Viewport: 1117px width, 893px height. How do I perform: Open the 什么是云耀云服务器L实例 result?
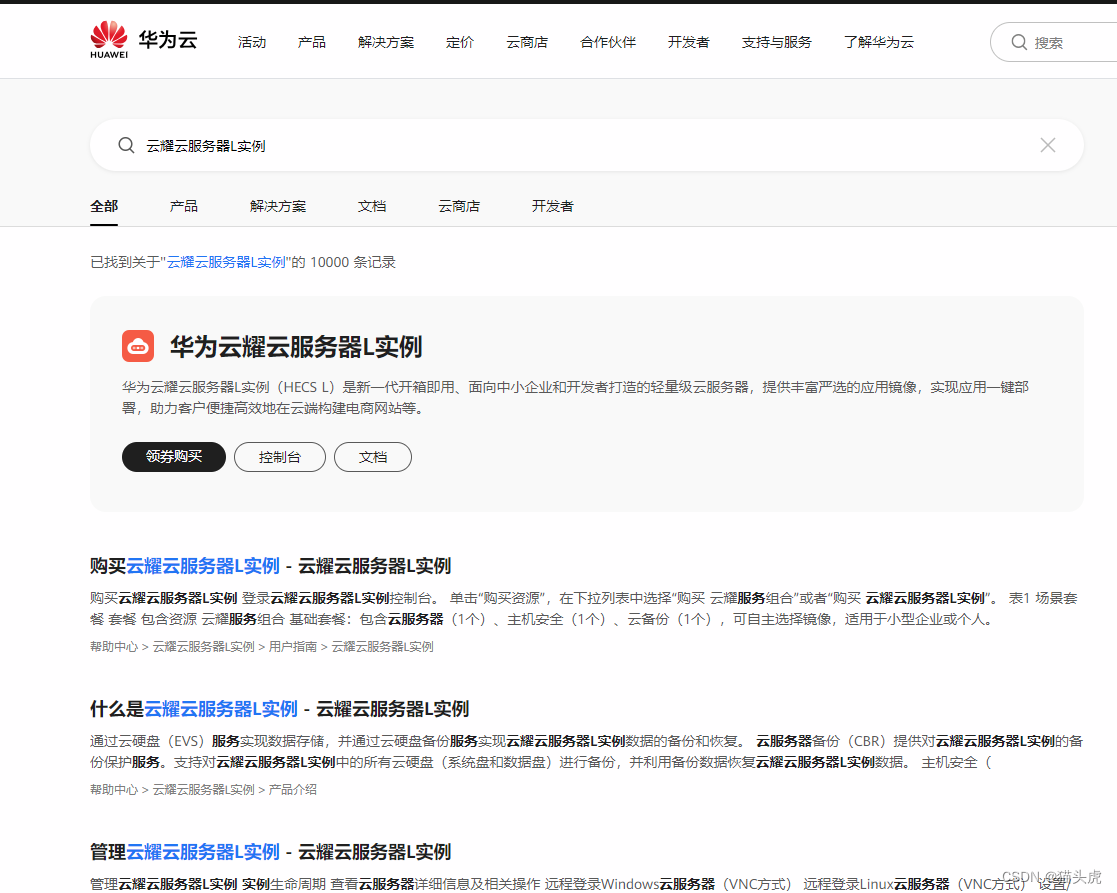[279, 709]
